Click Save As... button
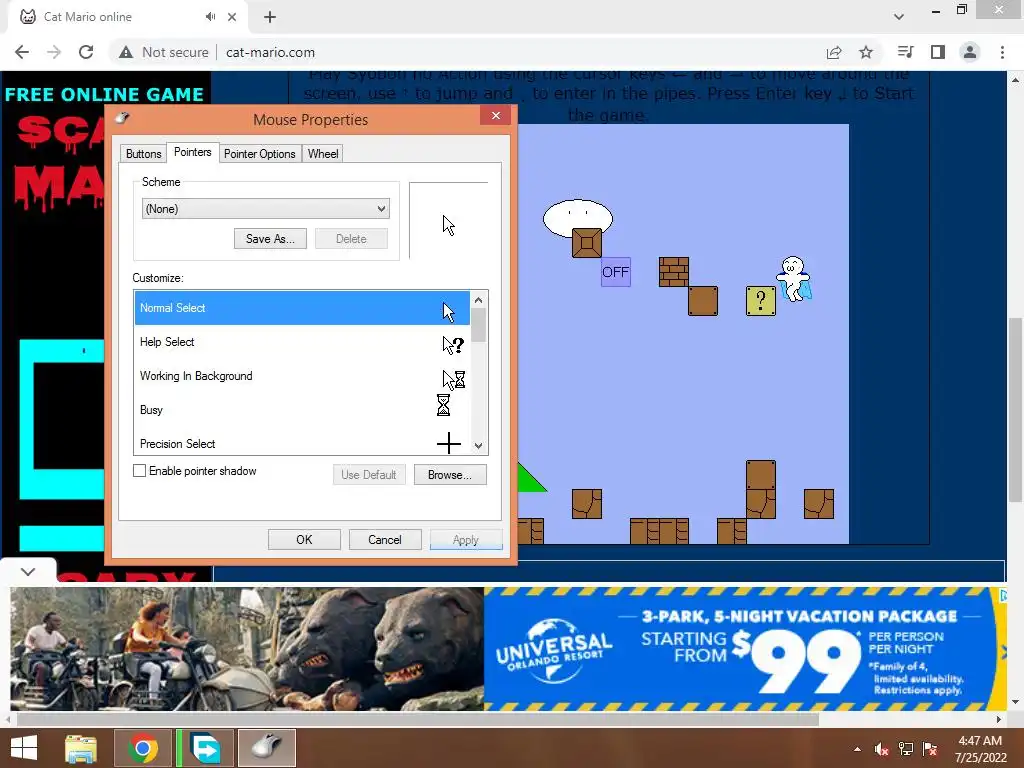The height and width of the screenshot is (768, 1024). coord(270,238)
